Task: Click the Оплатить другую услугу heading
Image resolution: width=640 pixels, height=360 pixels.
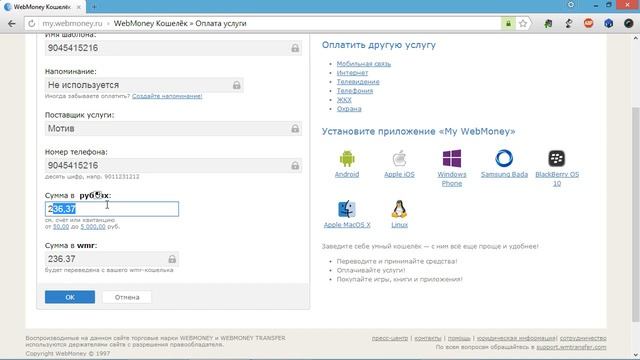Action: point(378,45)
